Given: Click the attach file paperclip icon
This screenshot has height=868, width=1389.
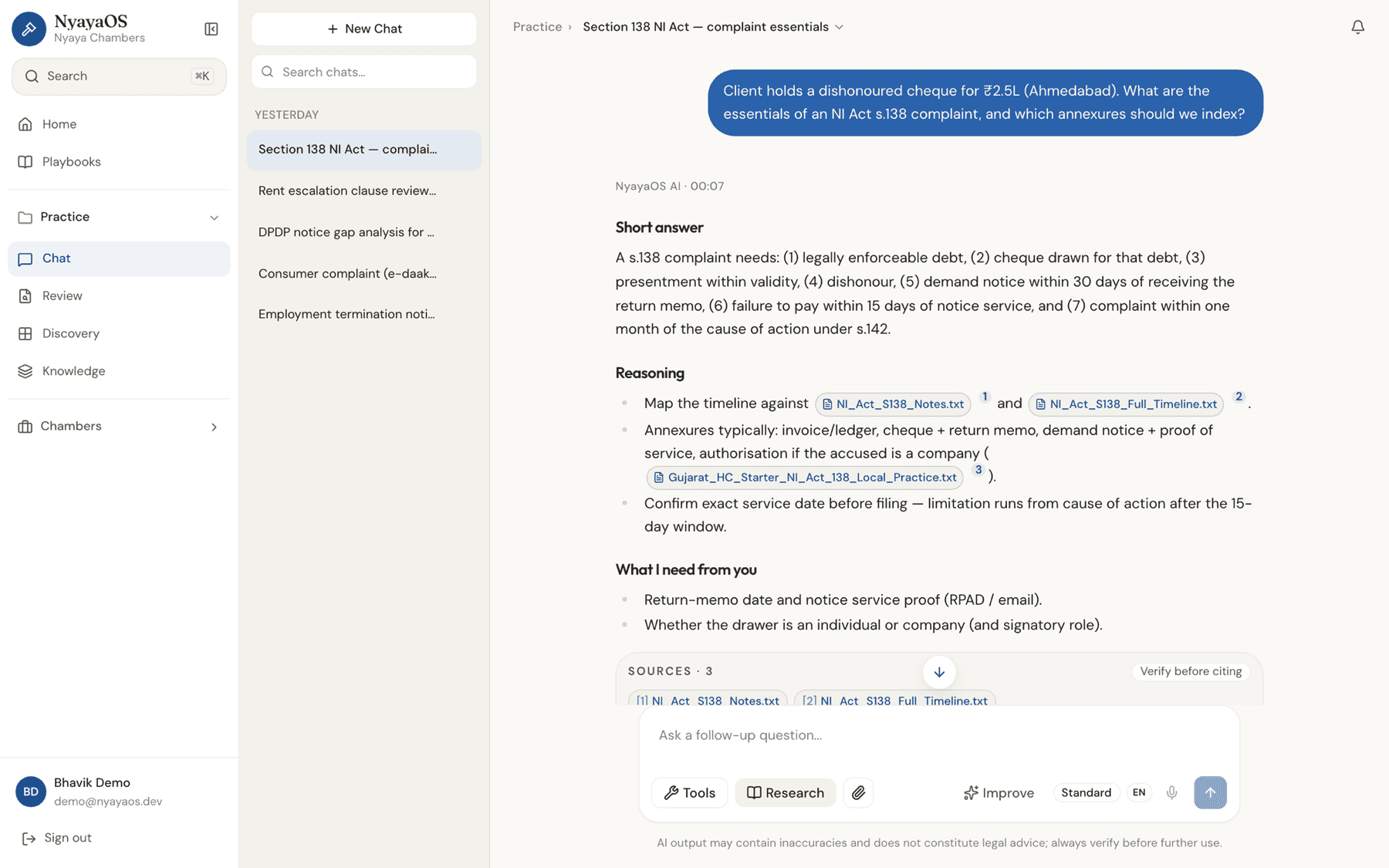Looking at the screenshot, I should tap(858, 792).
